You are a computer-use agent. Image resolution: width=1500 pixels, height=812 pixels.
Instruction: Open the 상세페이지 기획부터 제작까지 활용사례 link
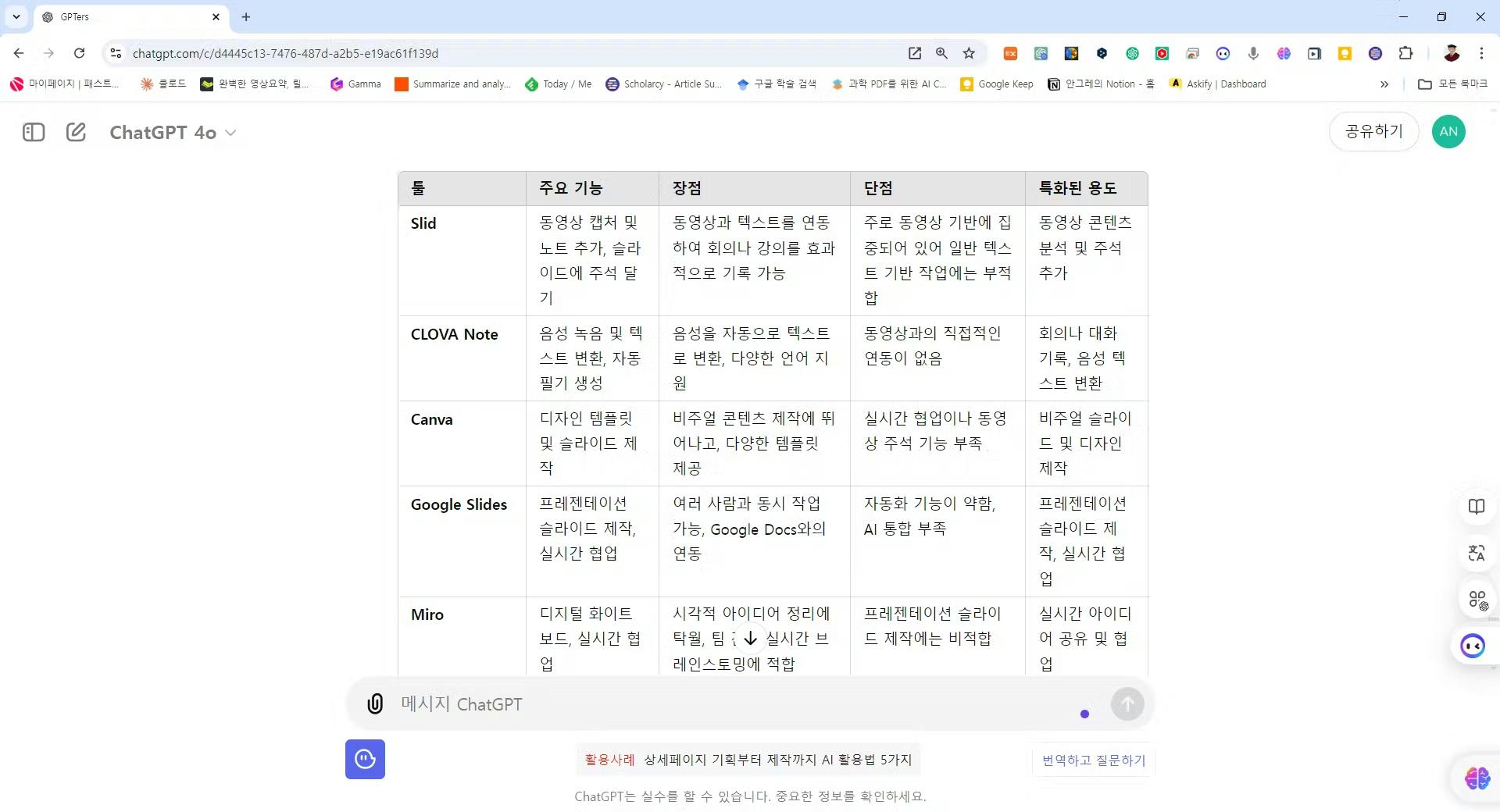[748, 760]
